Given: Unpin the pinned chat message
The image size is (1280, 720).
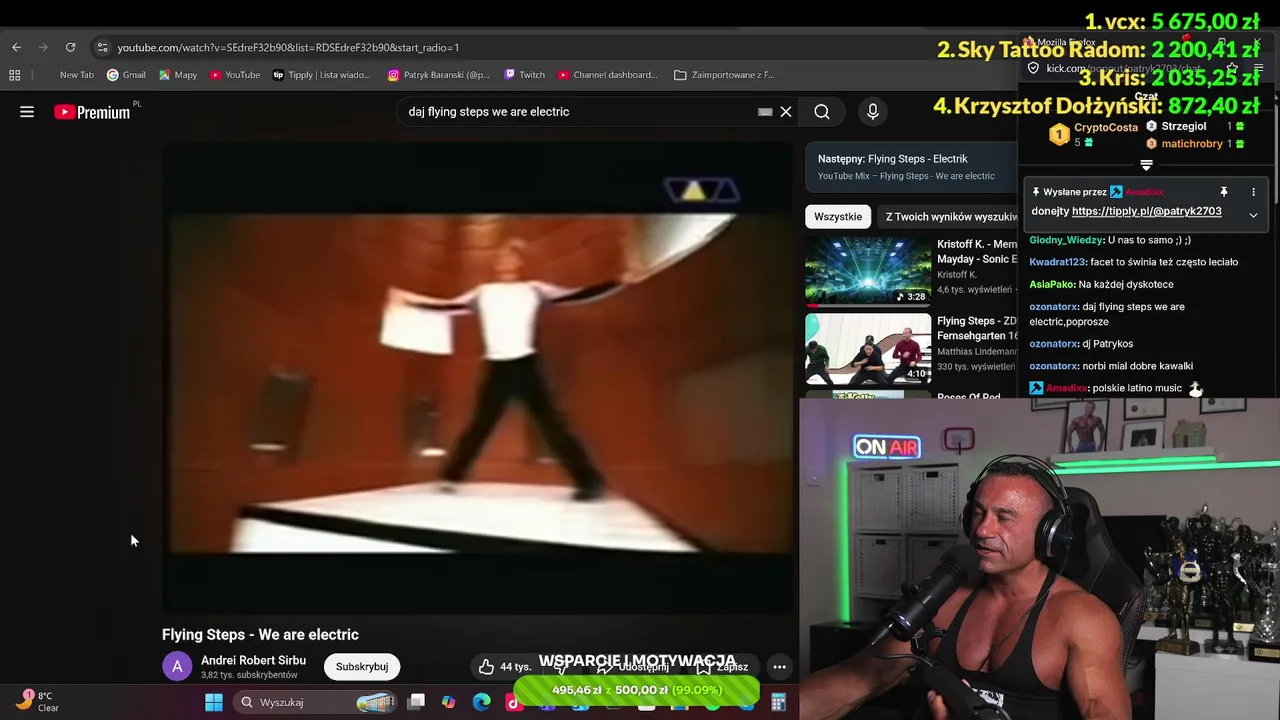Looking at the screenshot, I should [x=1223, y=192].
